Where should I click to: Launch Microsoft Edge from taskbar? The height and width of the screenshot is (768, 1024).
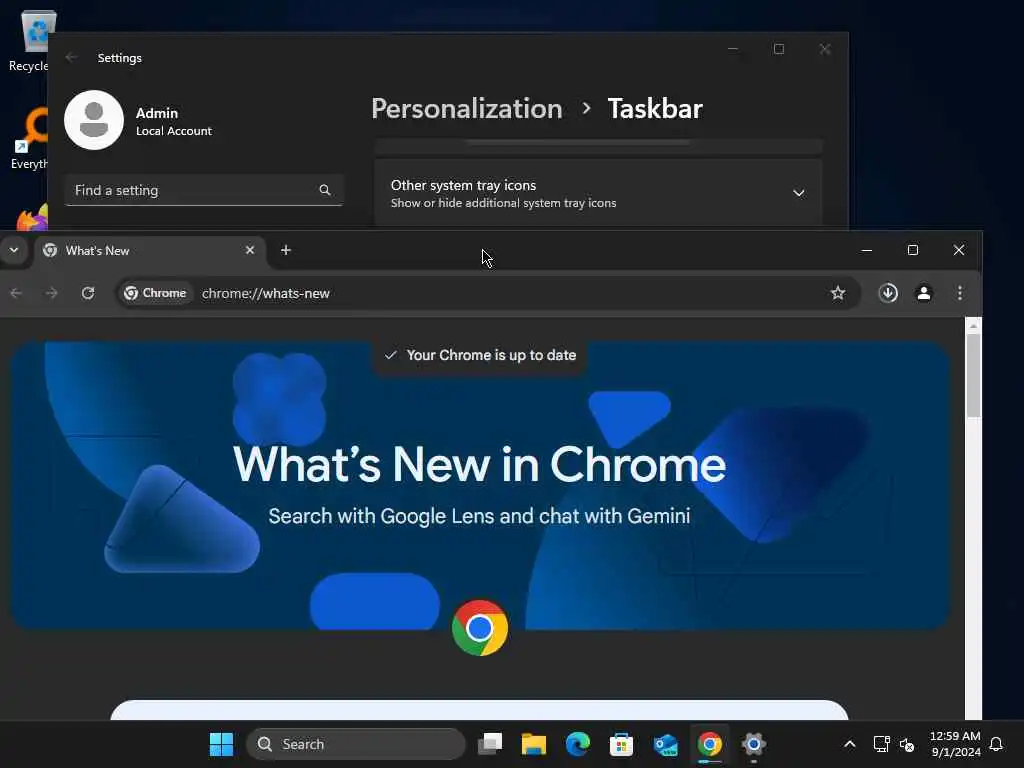pyautogui.click(x=578, y=744)
